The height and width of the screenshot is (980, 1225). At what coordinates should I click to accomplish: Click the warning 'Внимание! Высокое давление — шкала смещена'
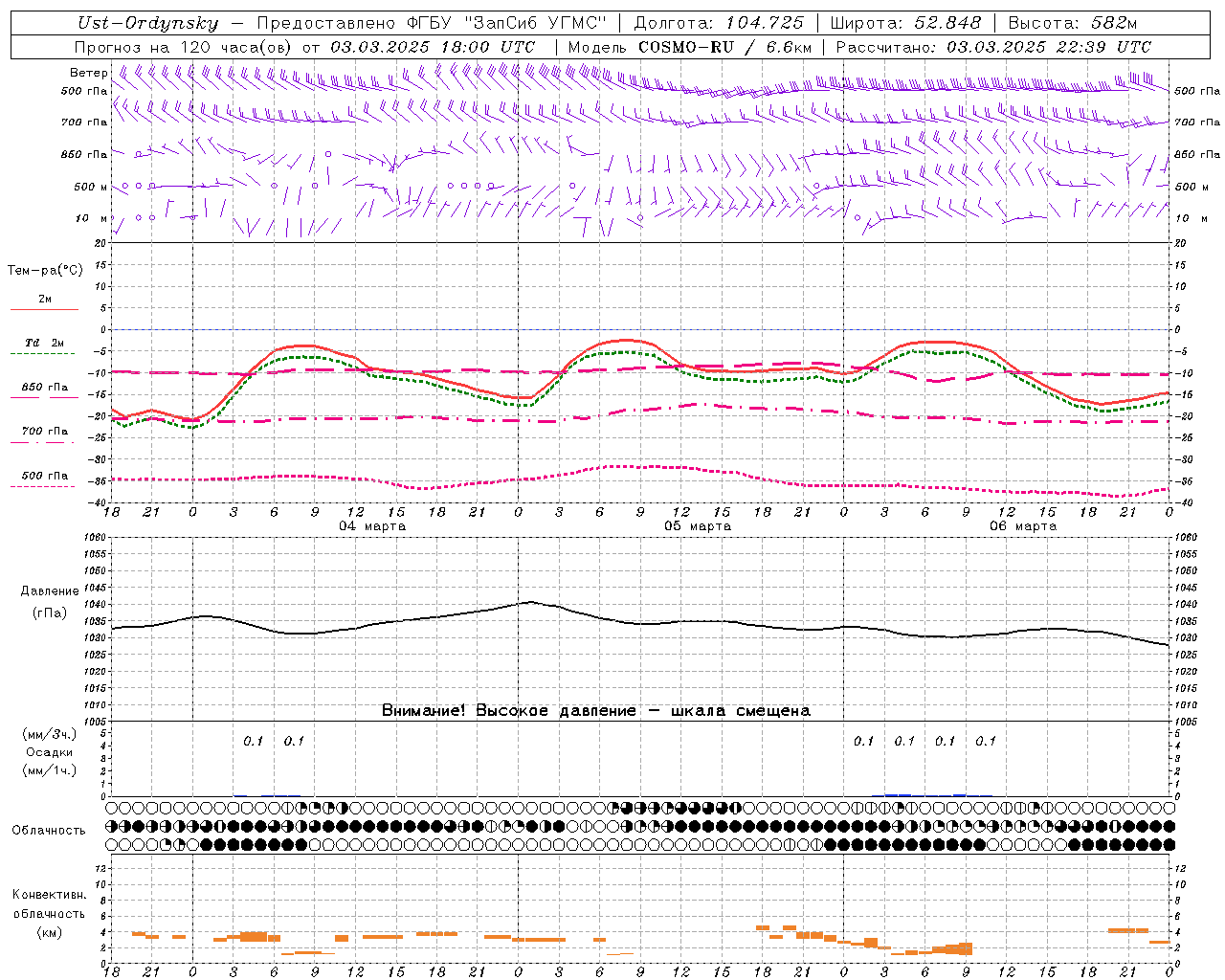pos(596,711)
